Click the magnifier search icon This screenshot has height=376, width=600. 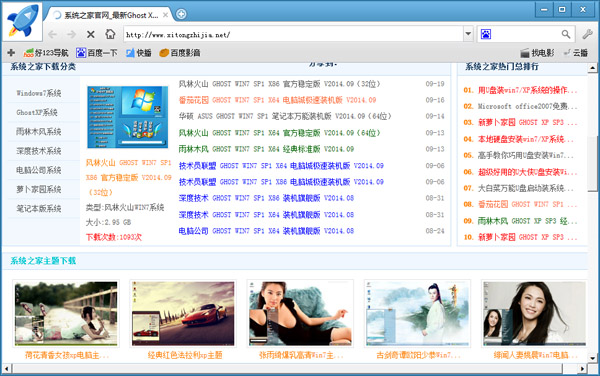click(566, 34)
